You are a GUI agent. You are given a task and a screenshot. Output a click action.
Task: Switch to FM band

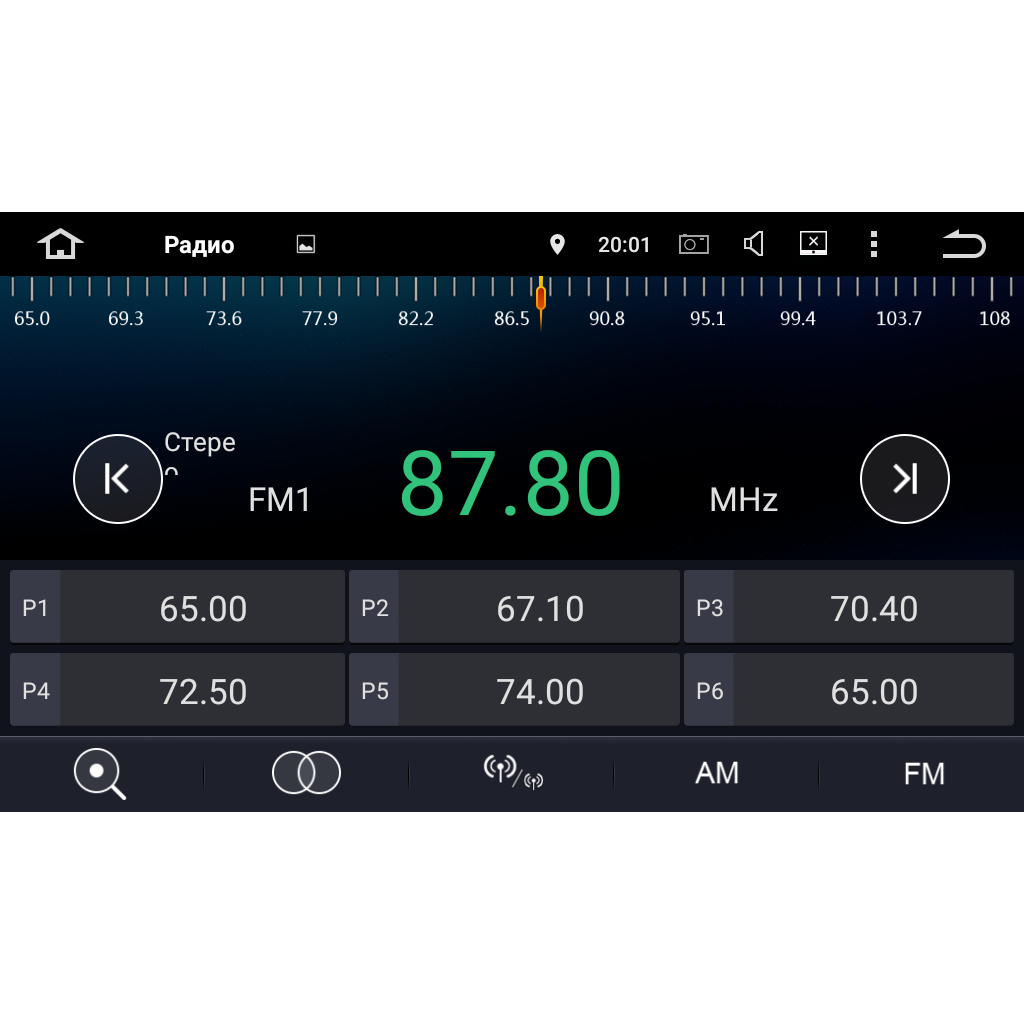[x=923, y=774]
